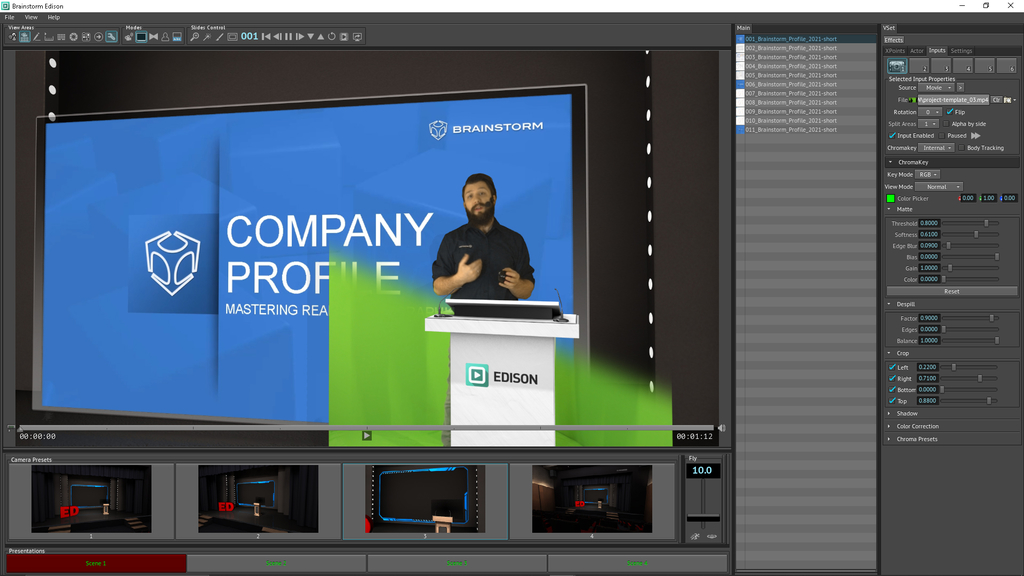Select the bowtie transition mode icon
This screenshot has height=576, width=1024.
(153, 37)
